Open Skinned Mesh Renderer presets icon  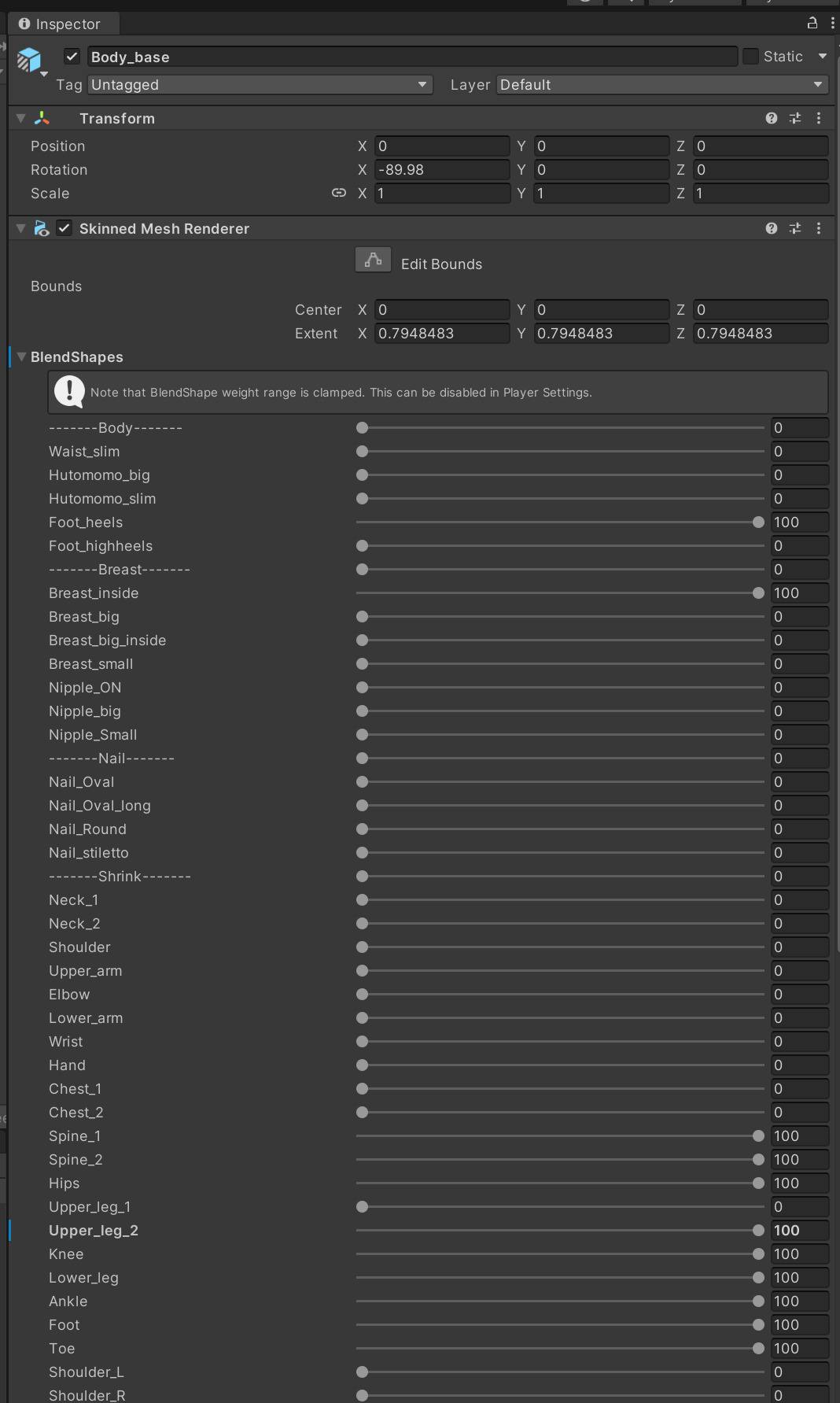[795, 228]
